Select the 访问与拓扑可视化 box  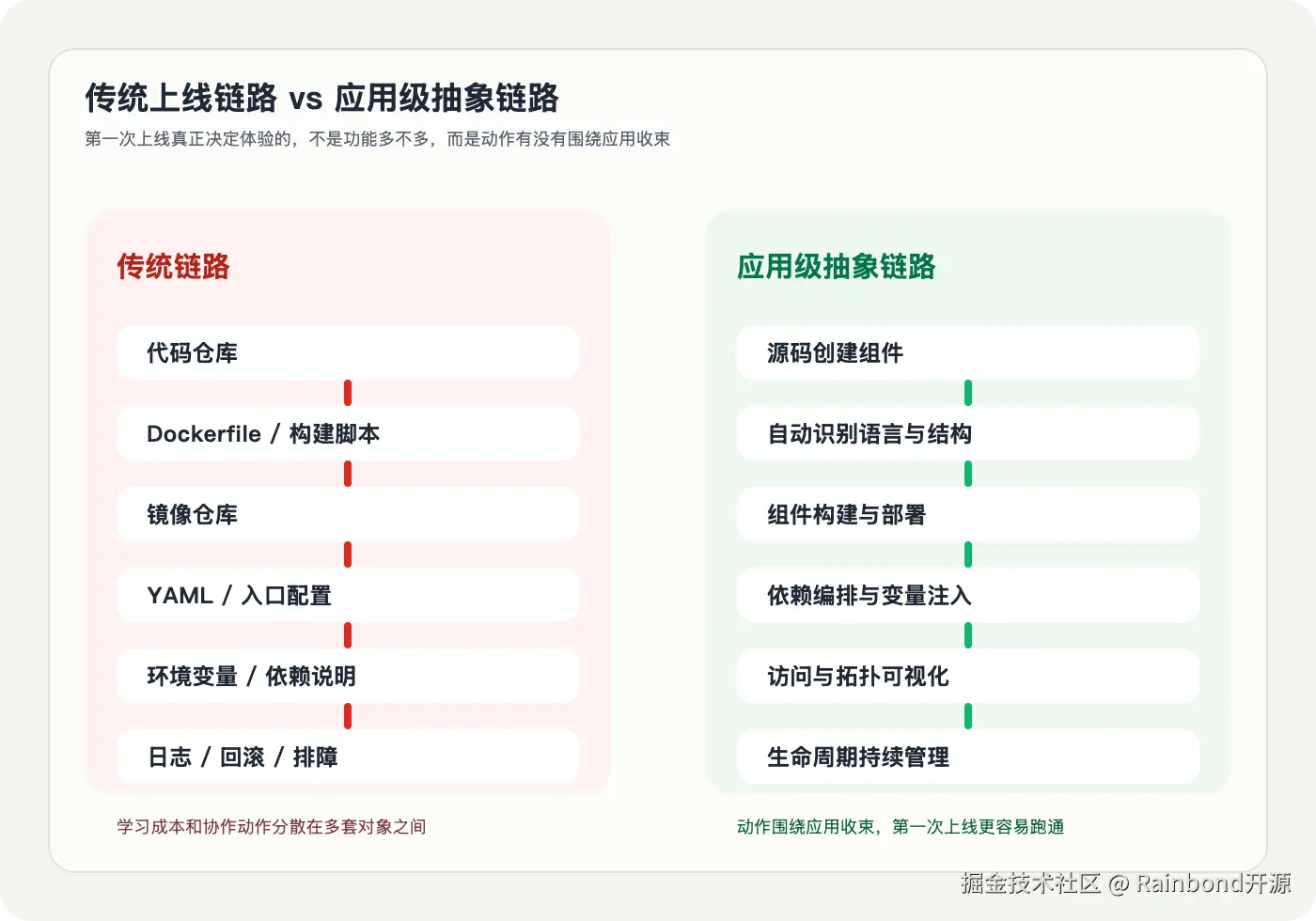tap(968, 677)
